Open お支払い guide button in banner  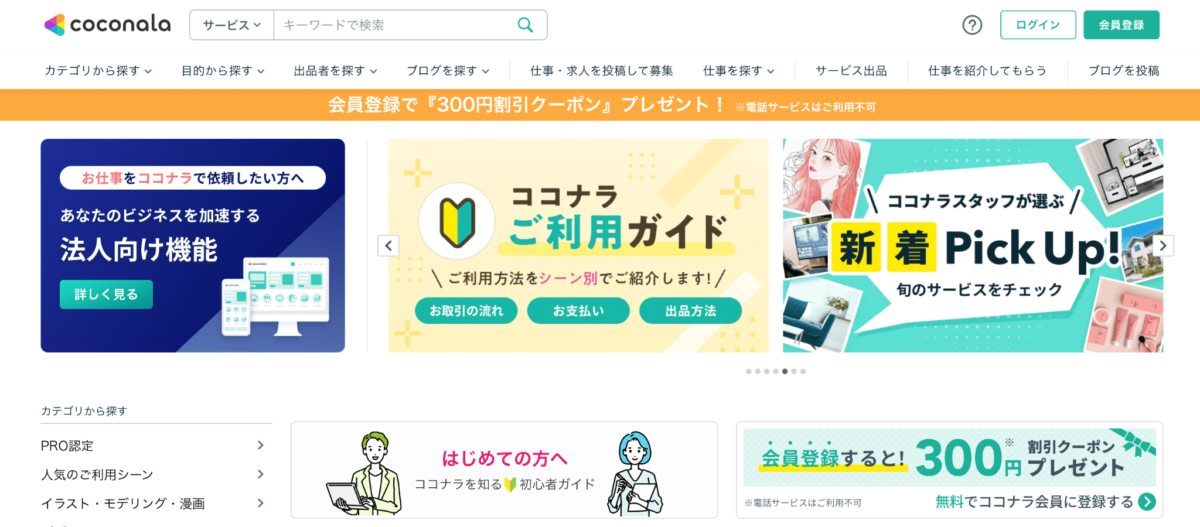point(579,311)
